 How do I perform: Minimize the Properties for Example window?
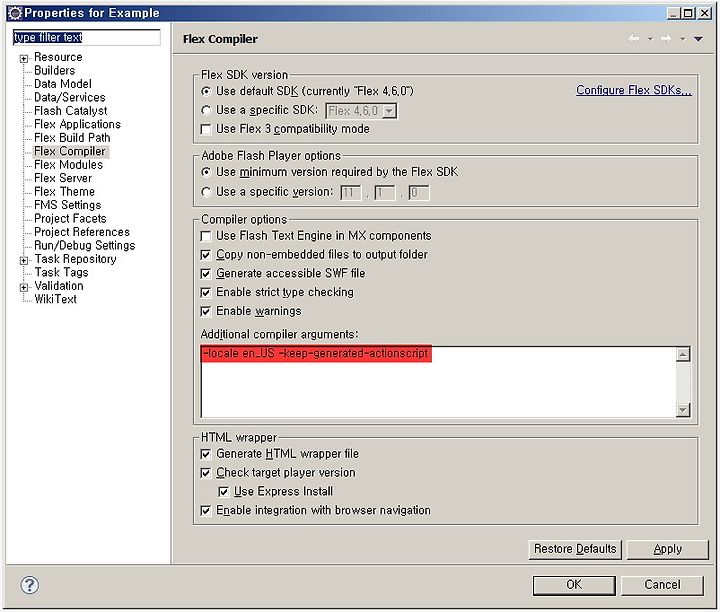(x=674, y=13)
